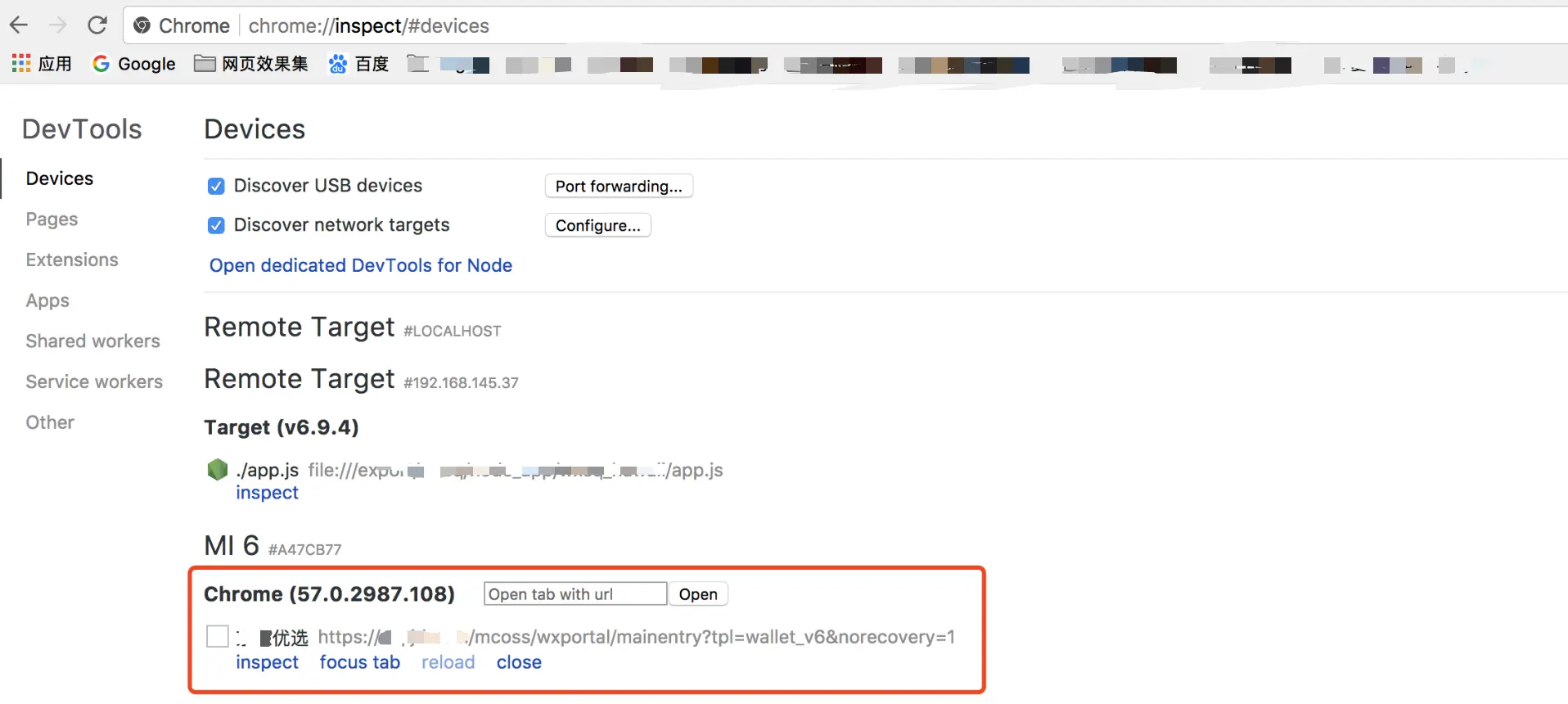Image resolution: width=1568 pixels, height=704 pixels.
Task: Click the MI 6 #A47CB77 device heading
Action: [x=273, y=546]
